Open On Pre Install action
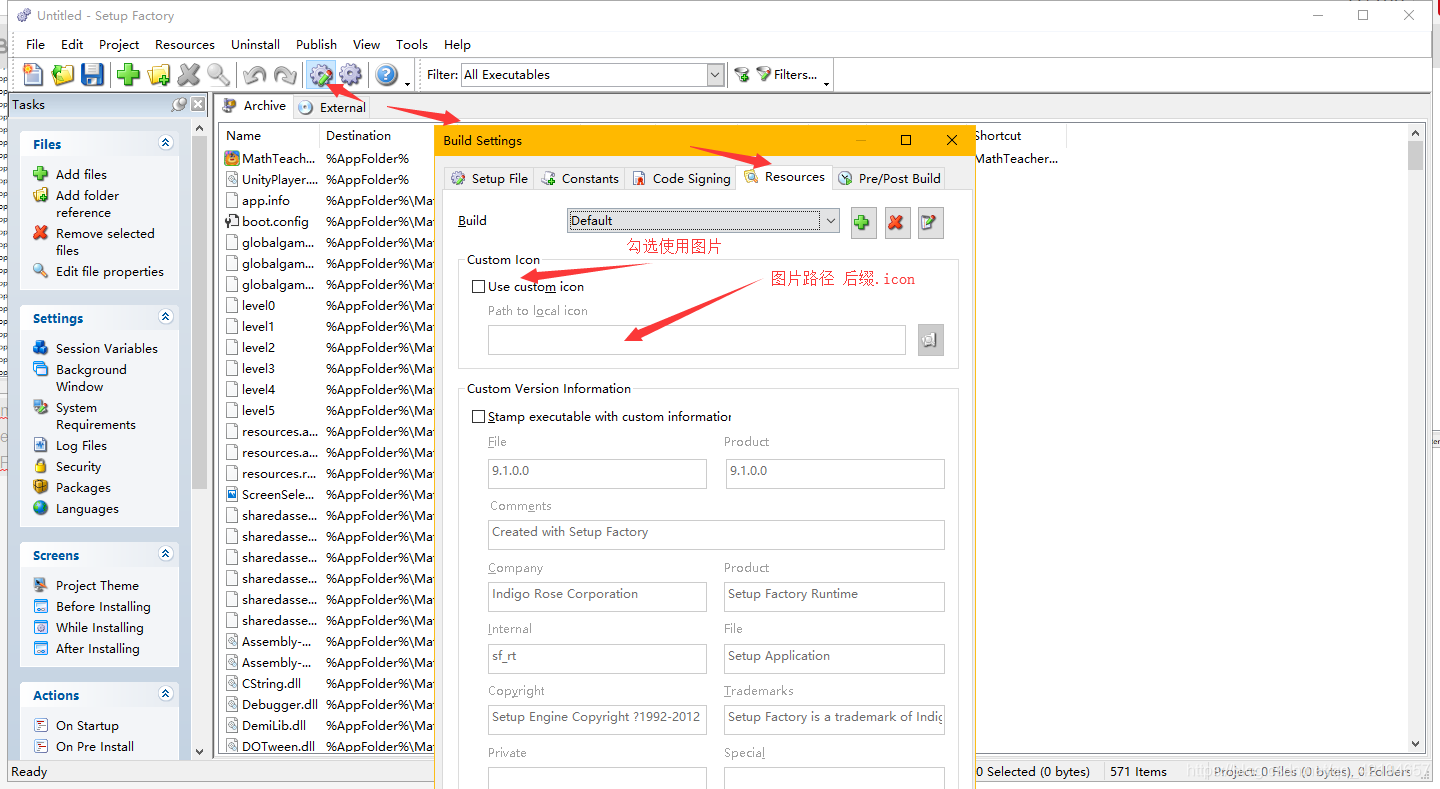Image resolution: width=1440 pixels, height=789 pixels. 95,747
